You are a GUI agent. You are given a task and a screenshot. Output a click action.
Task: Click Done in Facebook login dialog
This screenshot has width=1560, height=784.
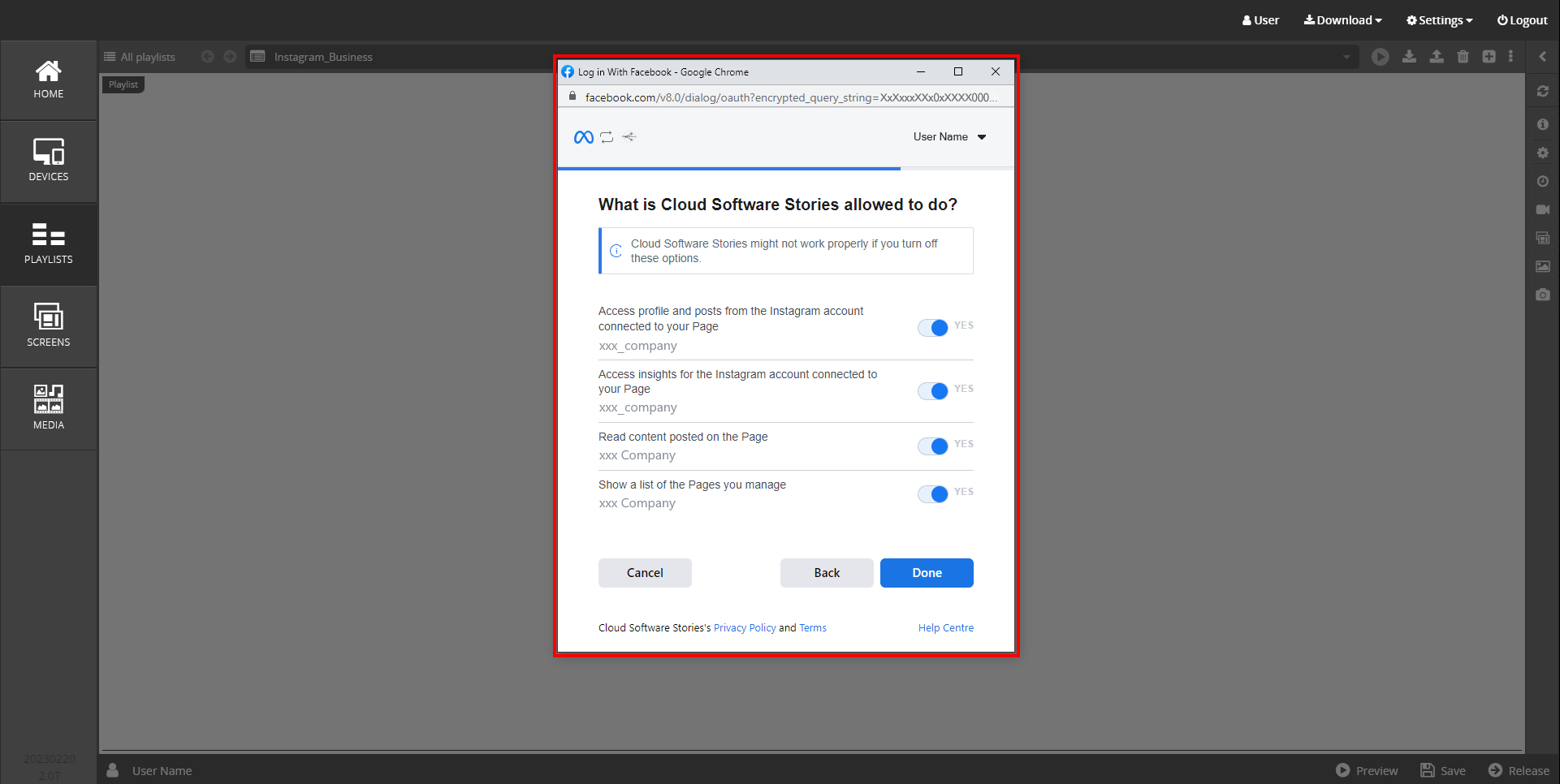click(x=927, y=573)
